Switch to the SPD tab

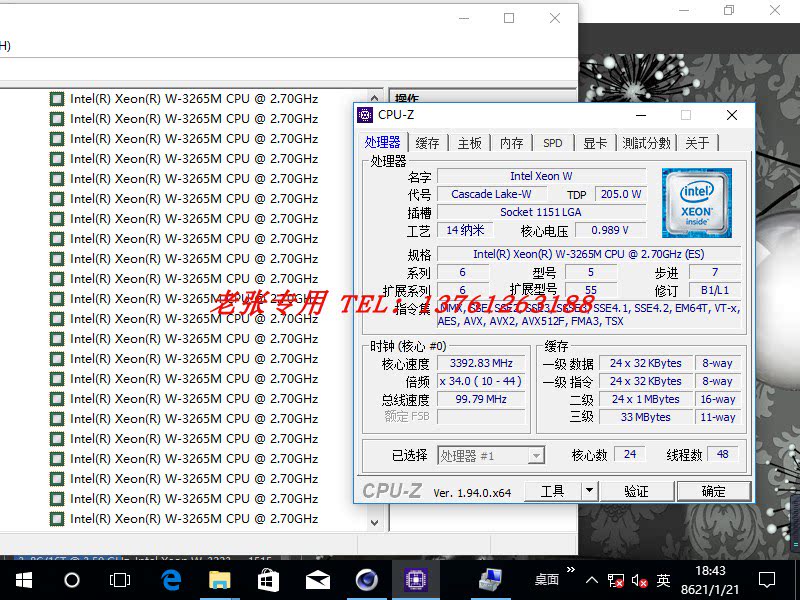[553, 143]
